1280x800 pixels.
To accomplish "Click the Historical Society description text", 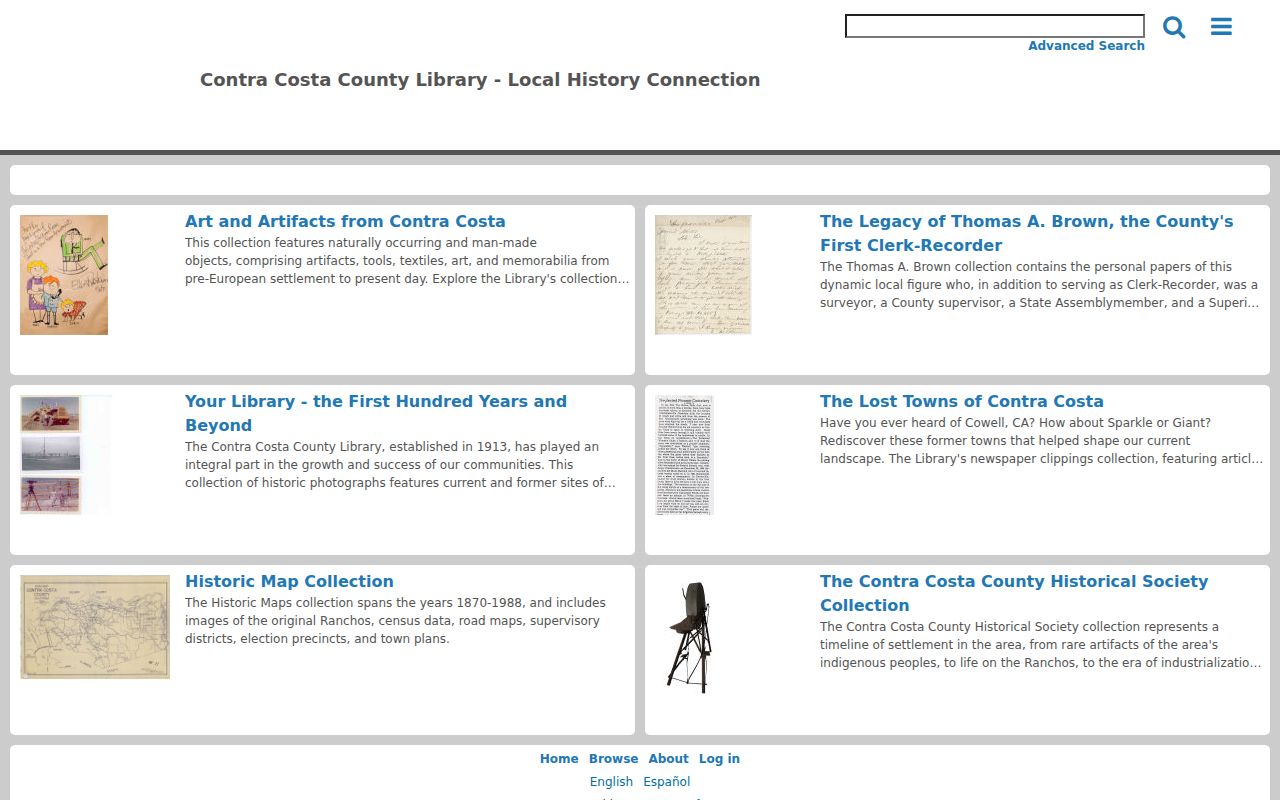I will 1041,645.
